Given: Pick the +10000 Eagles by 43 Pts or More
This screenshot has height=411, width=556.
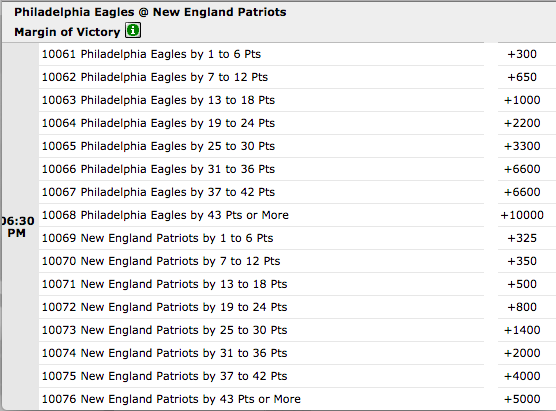Looking at the screenshot, I should click(522, 215).
